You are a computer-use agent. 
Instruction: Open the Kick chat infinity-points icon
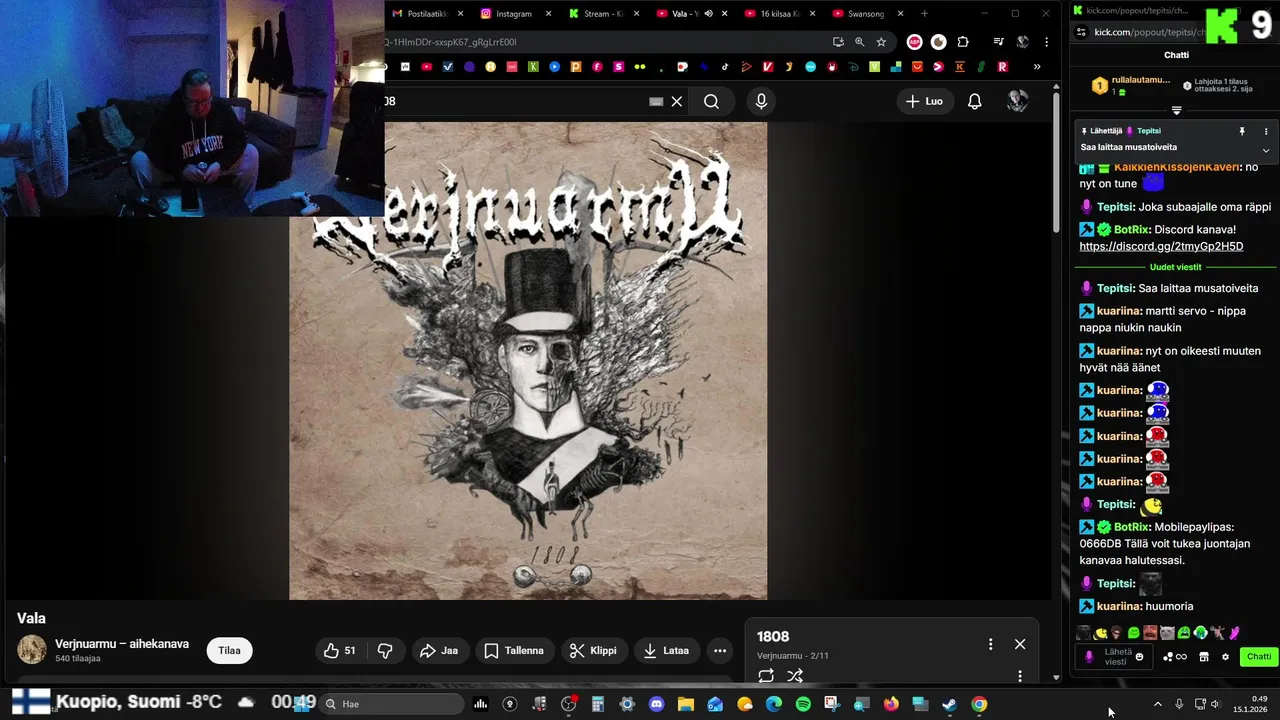click(1174, 657)
